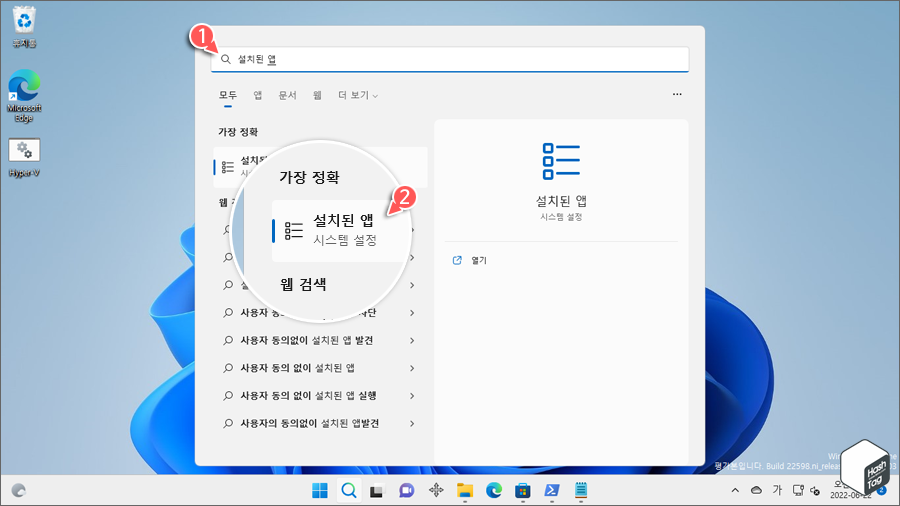The image size is (900, 506).
Task: Open the Windows Start button
Action: click(320, 491)
